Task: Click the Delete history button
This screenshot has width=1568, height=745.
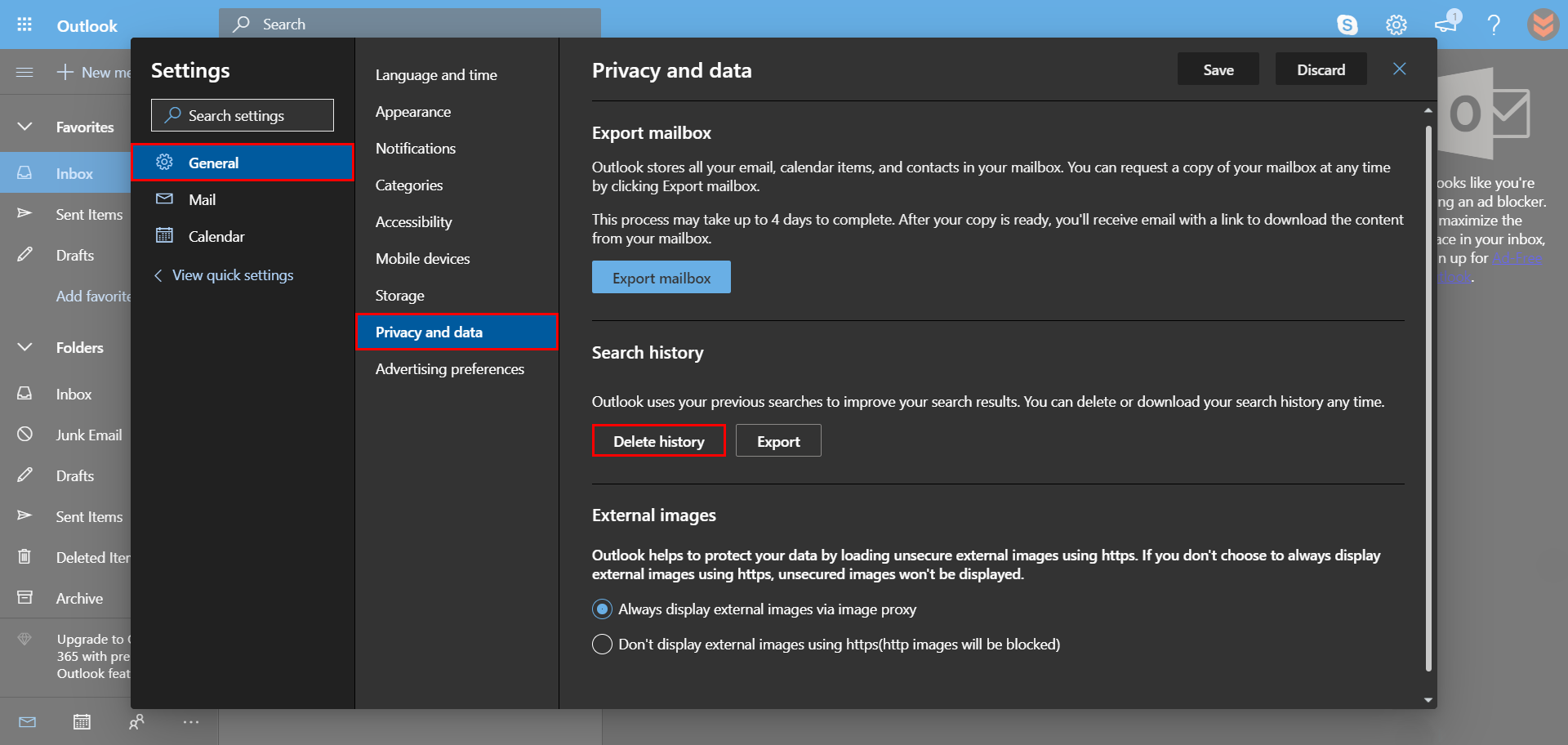Action: [x=659, y=441]
